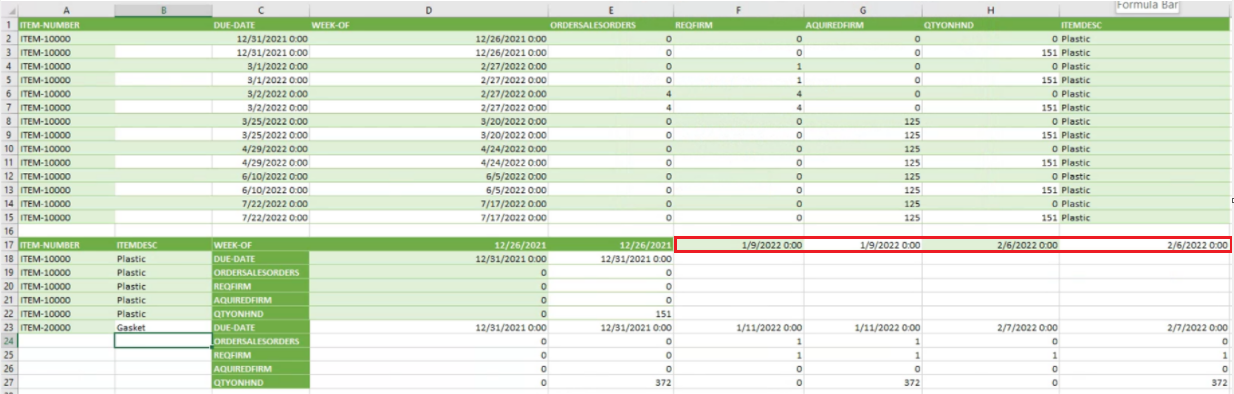
Task: Select REQFIRM label in row 20
Action: 260,285
